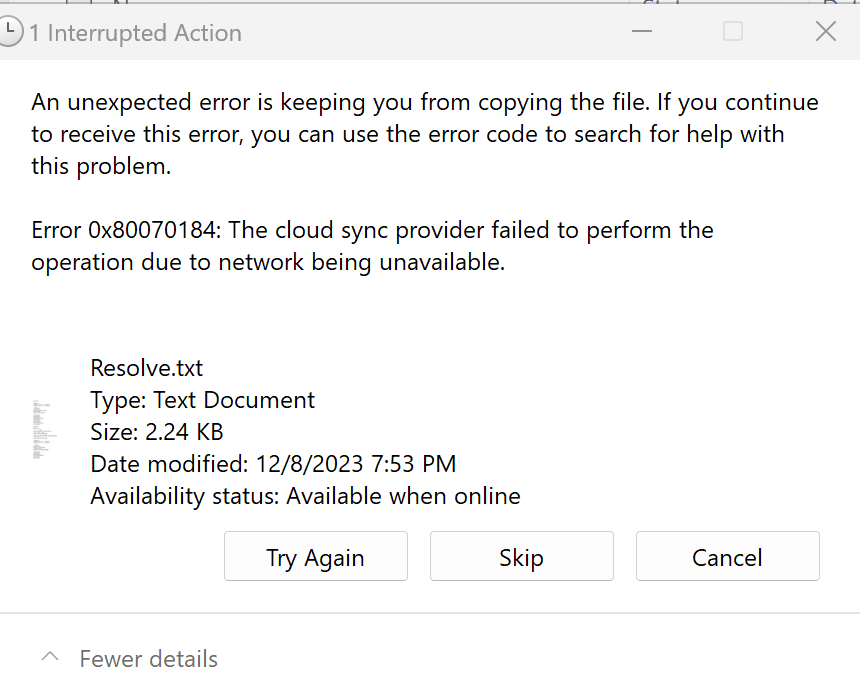The image size is (860, 676).
Task: Click the "Size: 2.24 KB" line
Action: [x=156, y=432]
